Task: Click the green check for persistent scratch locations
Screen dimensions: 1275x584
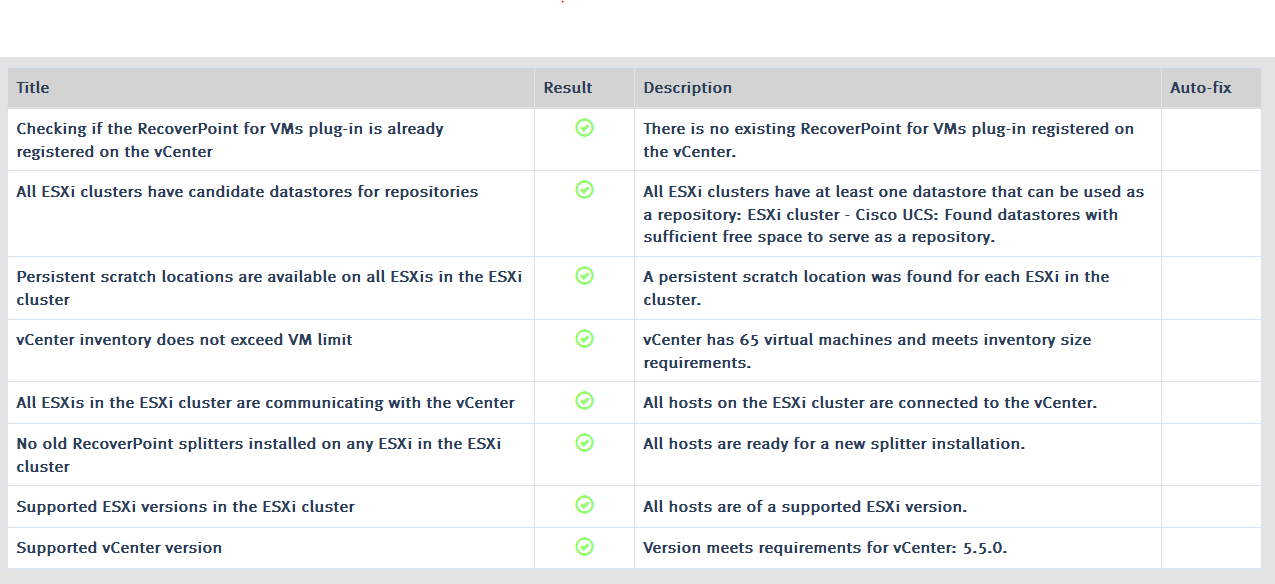Action: (585, 275)
